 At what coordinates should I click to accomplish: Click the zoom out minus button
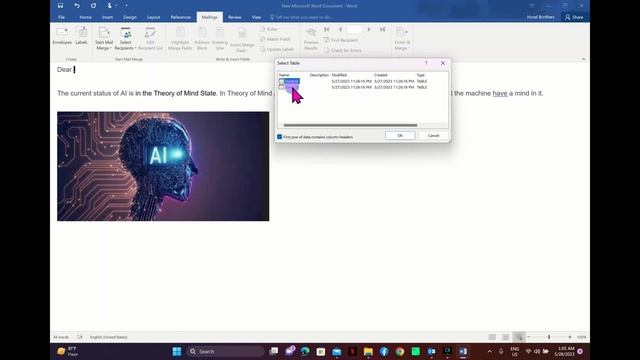coord(529,337)
